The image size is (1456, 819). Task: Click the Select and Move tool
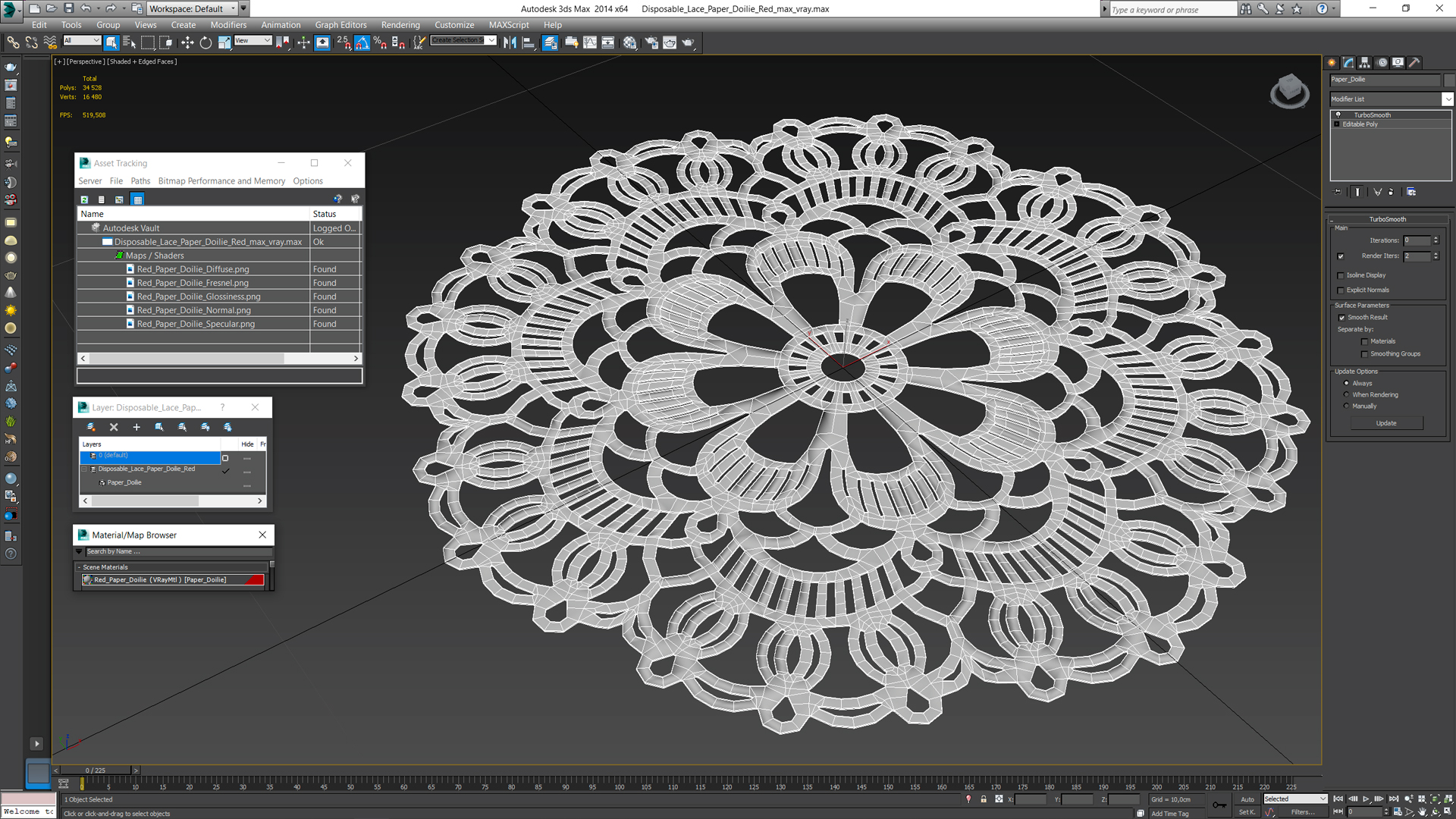pyautogui.click(x=187, y=43)
